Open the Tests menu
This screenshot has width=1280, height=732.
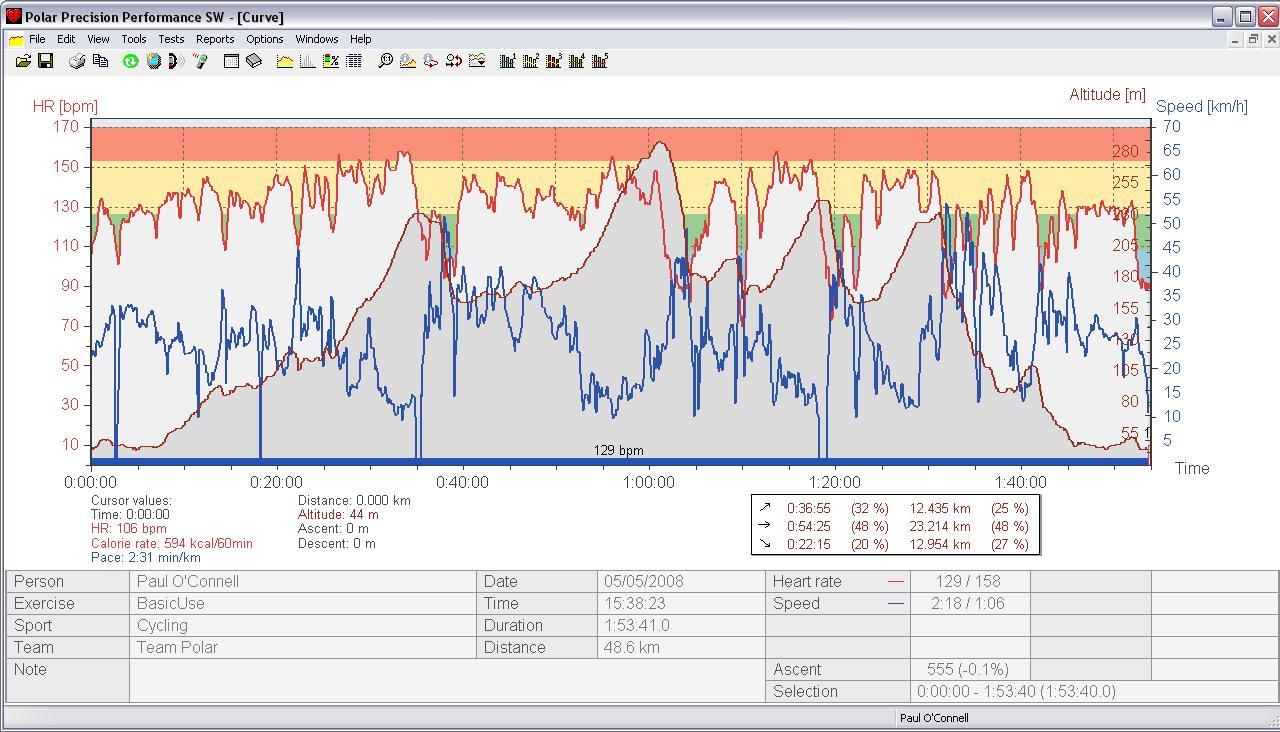coord(171,39)
